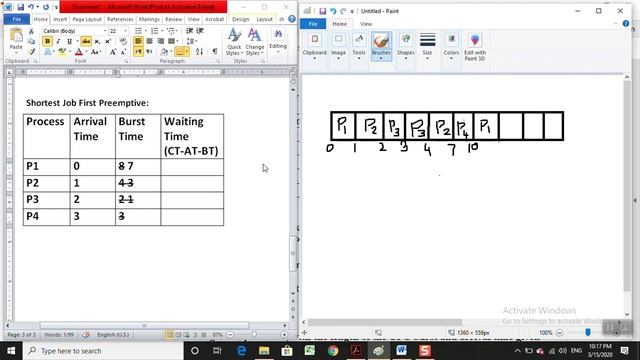Click the Copy icon in Word

(31, 41)
